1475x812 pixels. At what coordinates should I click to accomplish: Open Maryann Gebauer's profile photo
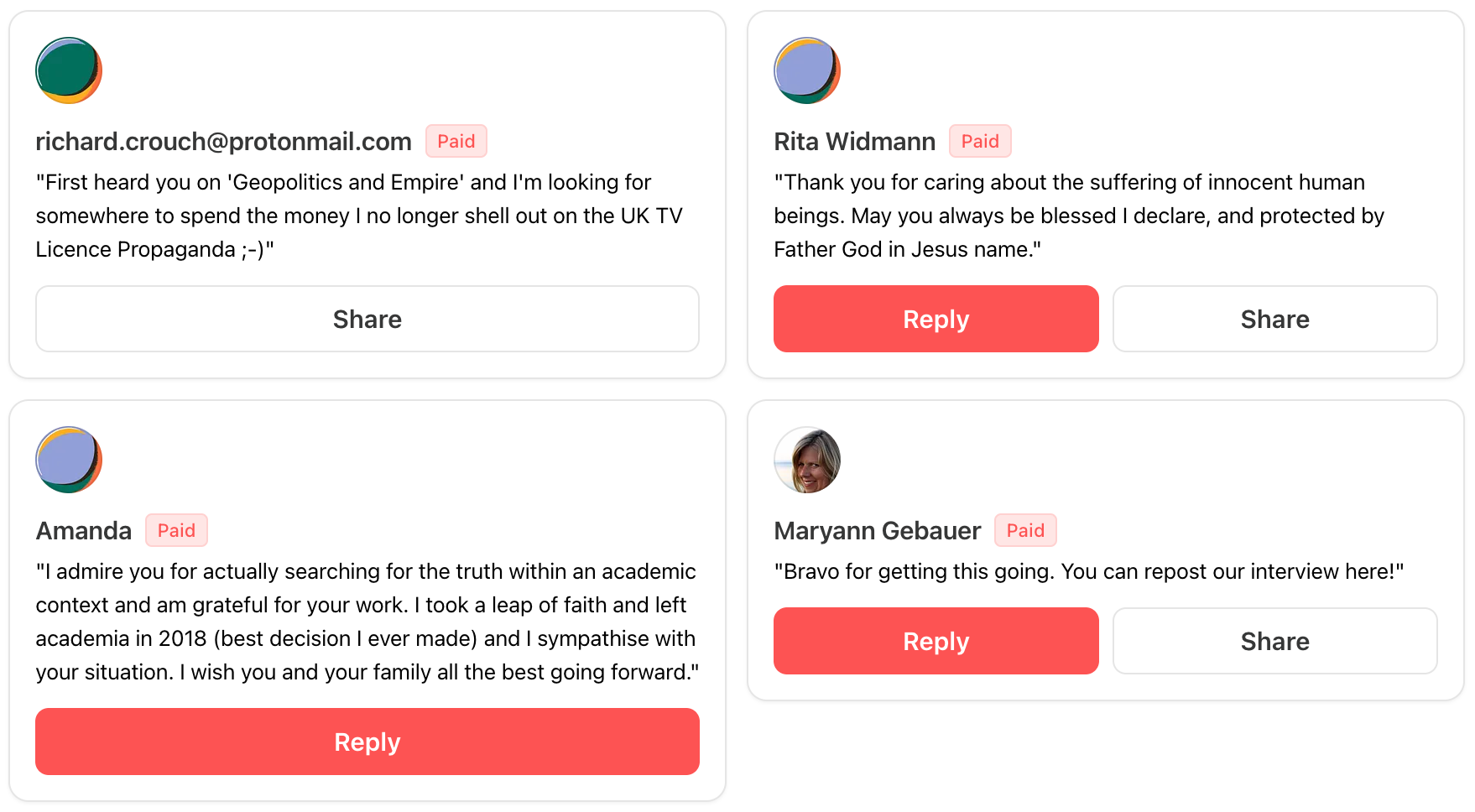pos(807,460)
